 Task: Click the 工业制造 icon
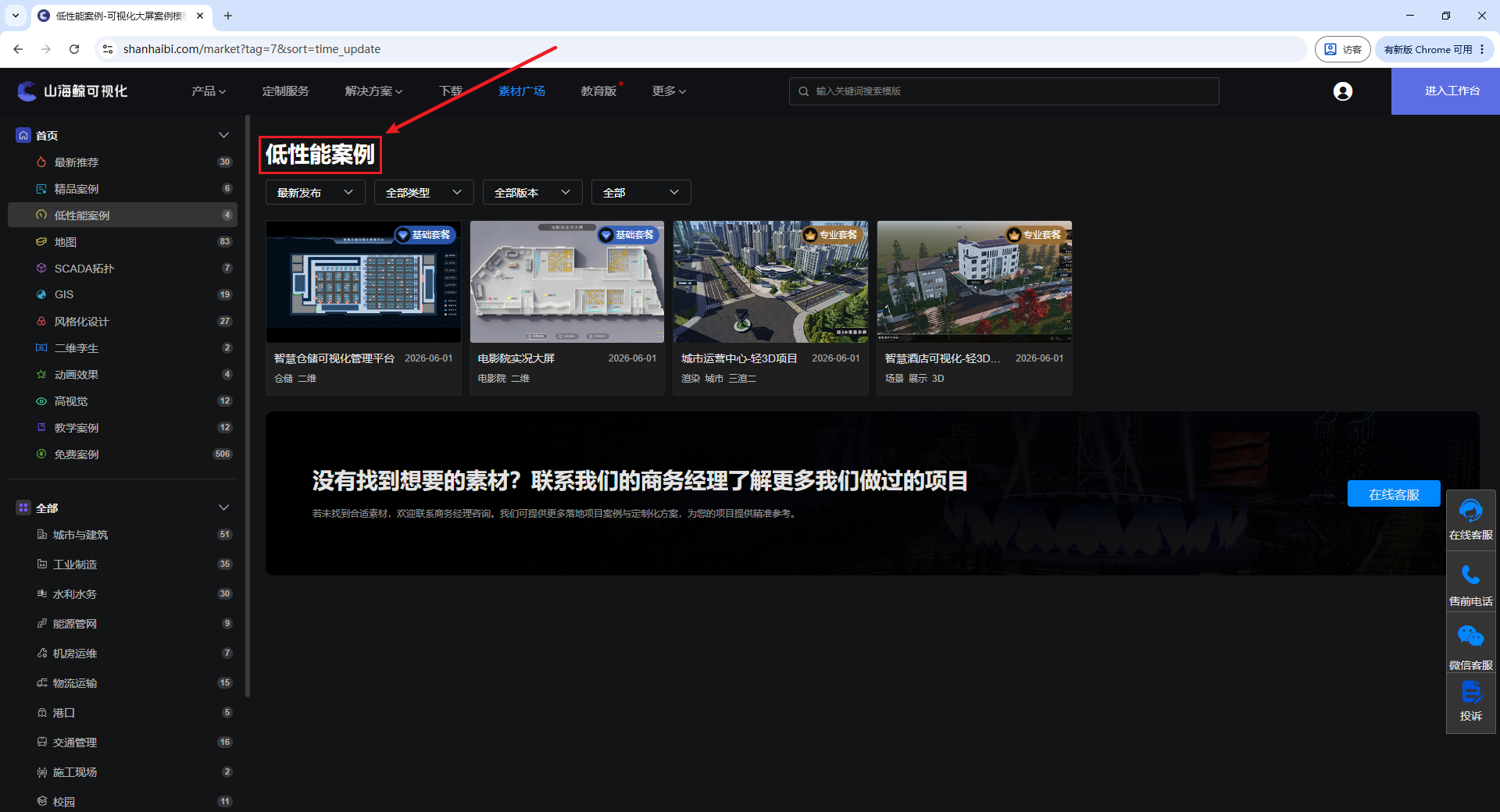(x=42, y=564)
